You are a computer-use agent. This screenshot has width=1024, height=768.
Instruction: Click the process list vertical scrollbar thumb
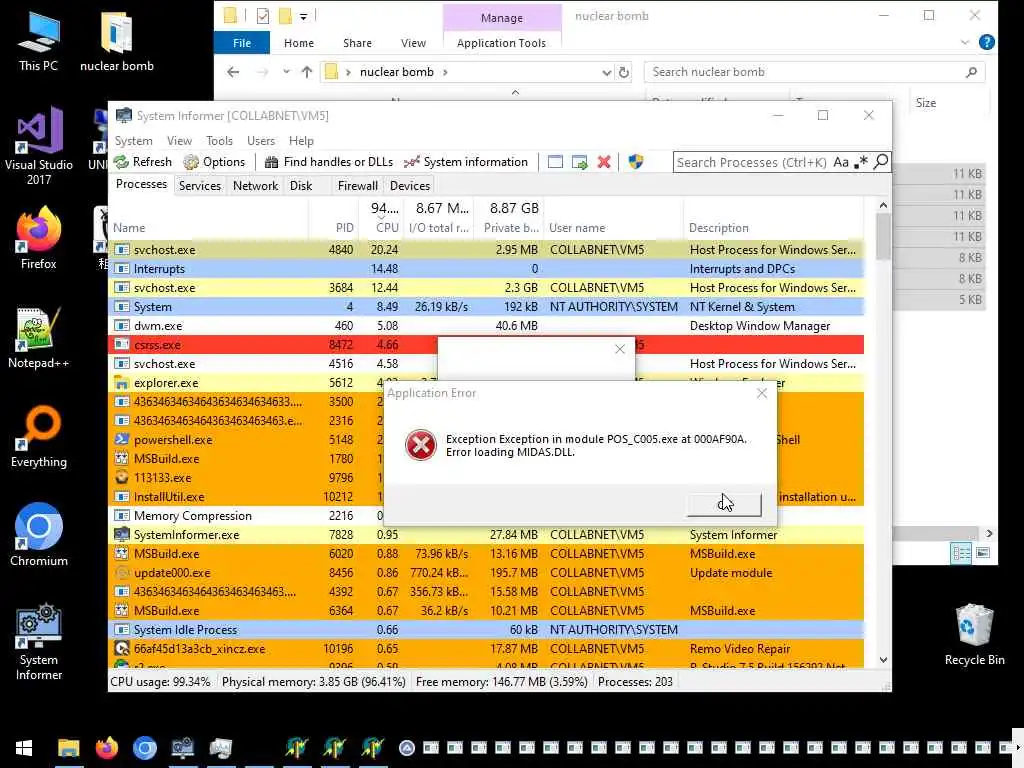coord(883,236)
